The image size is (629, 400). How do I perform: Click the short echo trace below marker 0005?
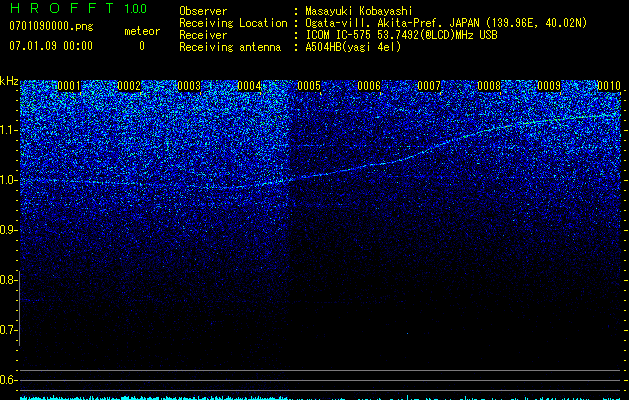pyautogui.click(x=311, y=145)
